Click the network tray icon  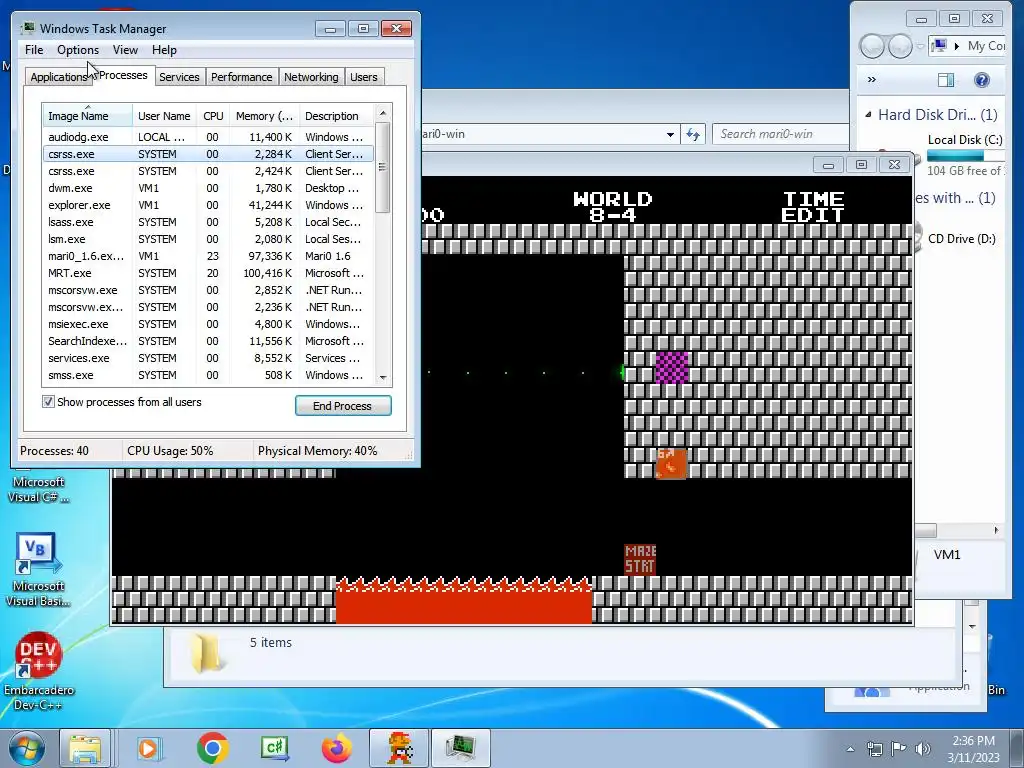875,748
